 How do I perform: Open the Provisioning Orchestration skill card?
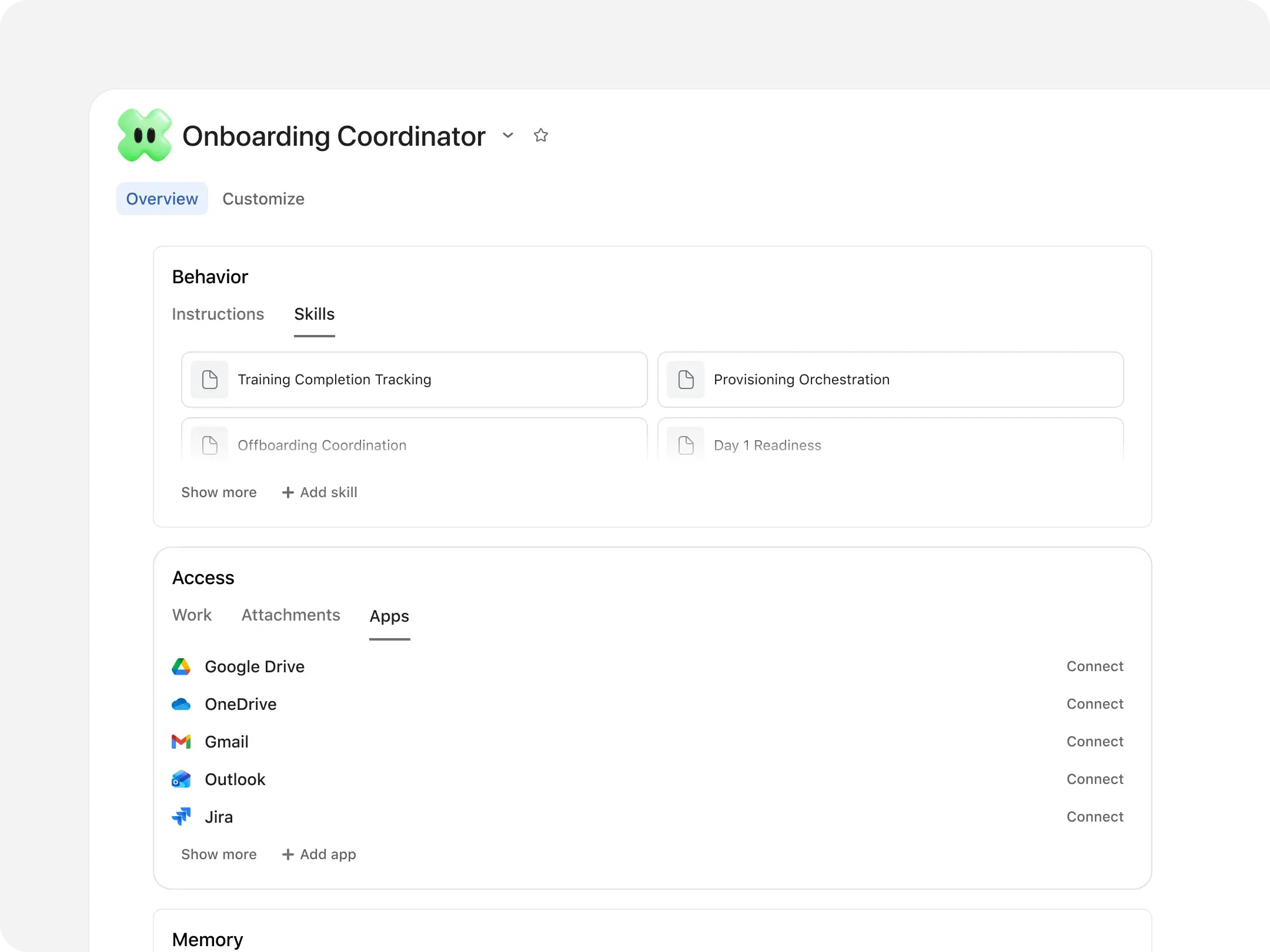891,380
